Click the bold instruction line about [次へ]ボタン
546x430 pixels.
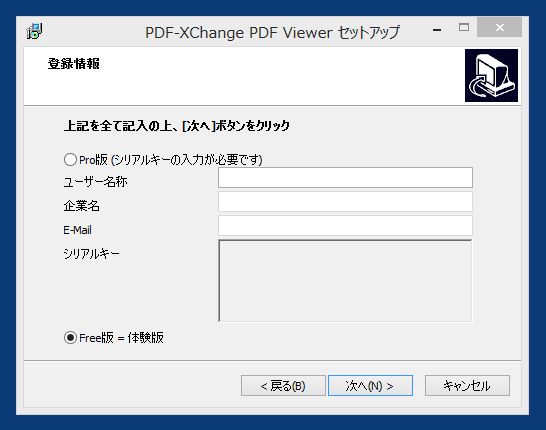point(177,126)
